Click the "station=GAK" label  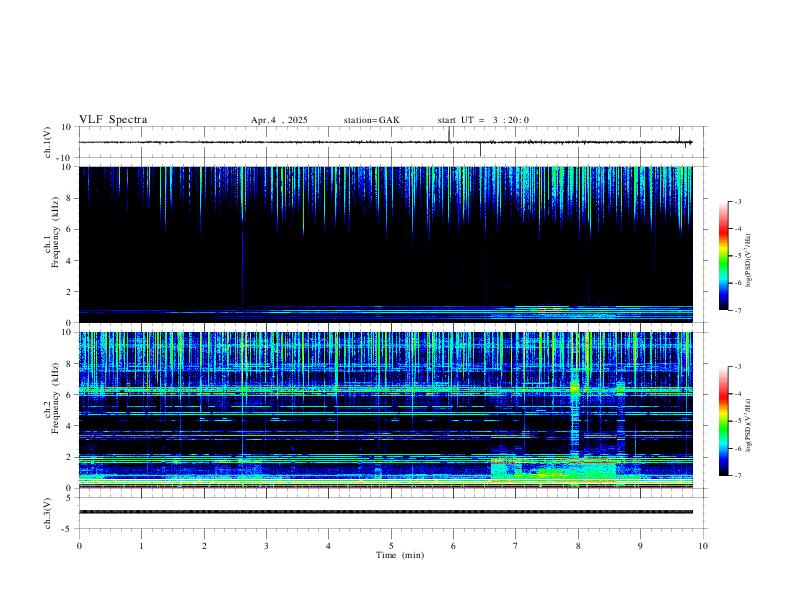[x=371, y=120]
